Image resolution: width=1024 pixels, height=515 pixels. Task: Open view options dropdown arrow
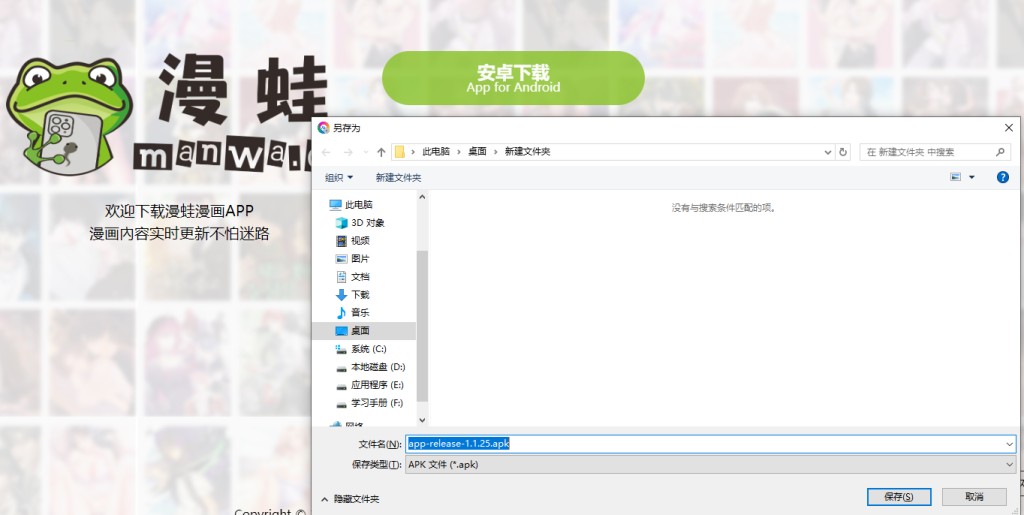971,178
